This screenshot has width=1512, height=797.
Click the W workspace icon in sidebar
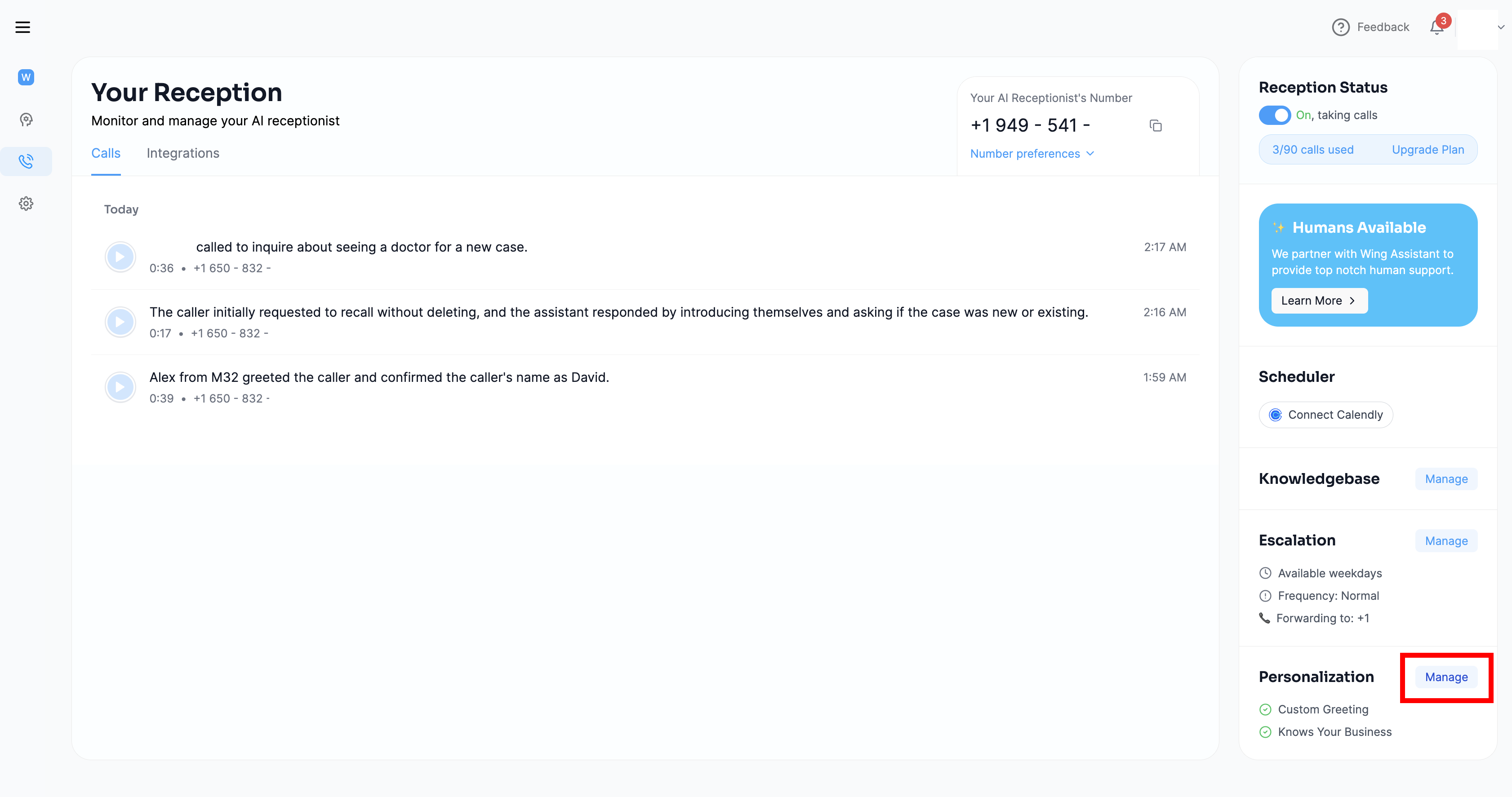click(26, 77)
